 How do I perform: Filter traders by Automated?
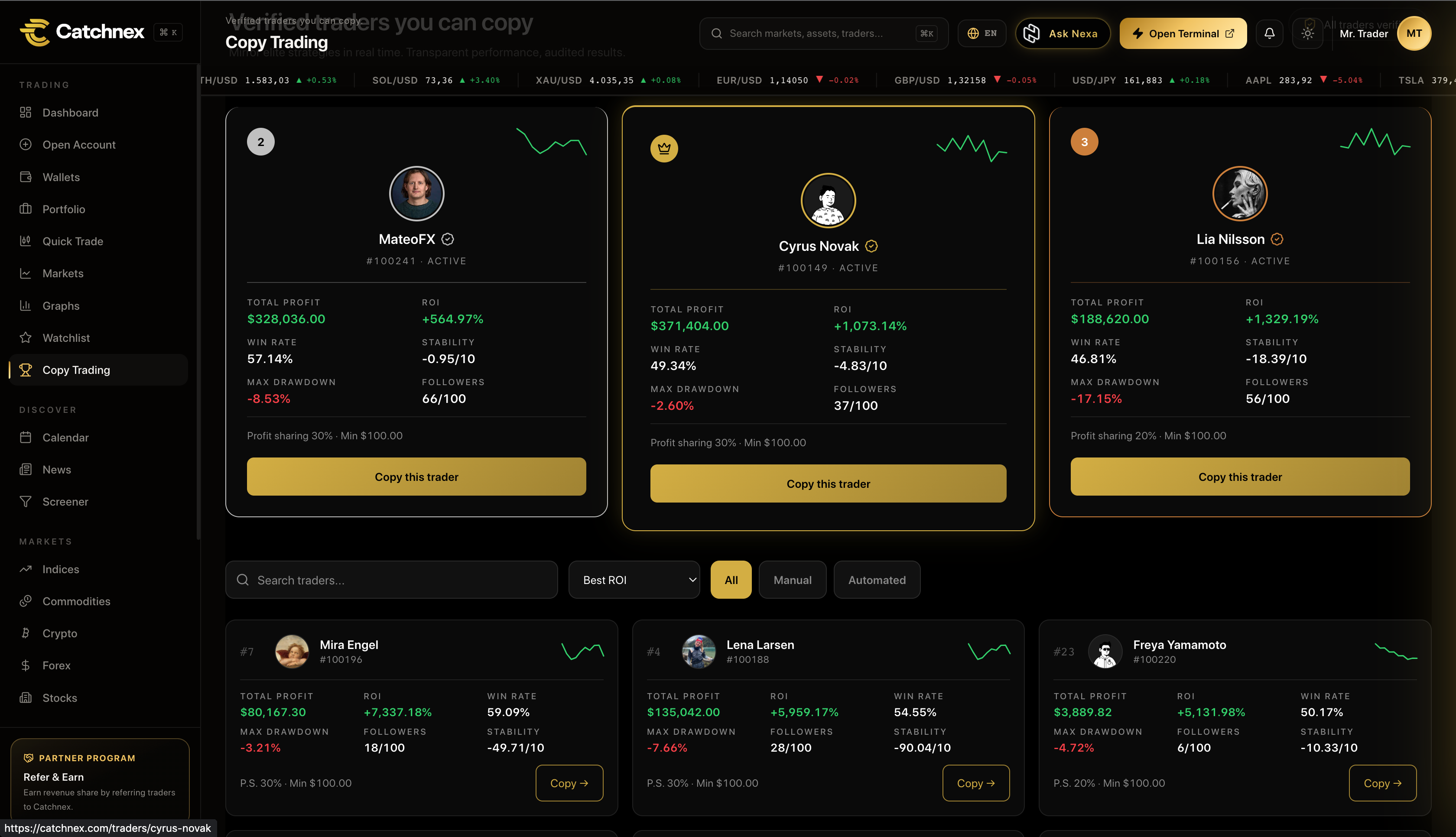click(877, 580)
